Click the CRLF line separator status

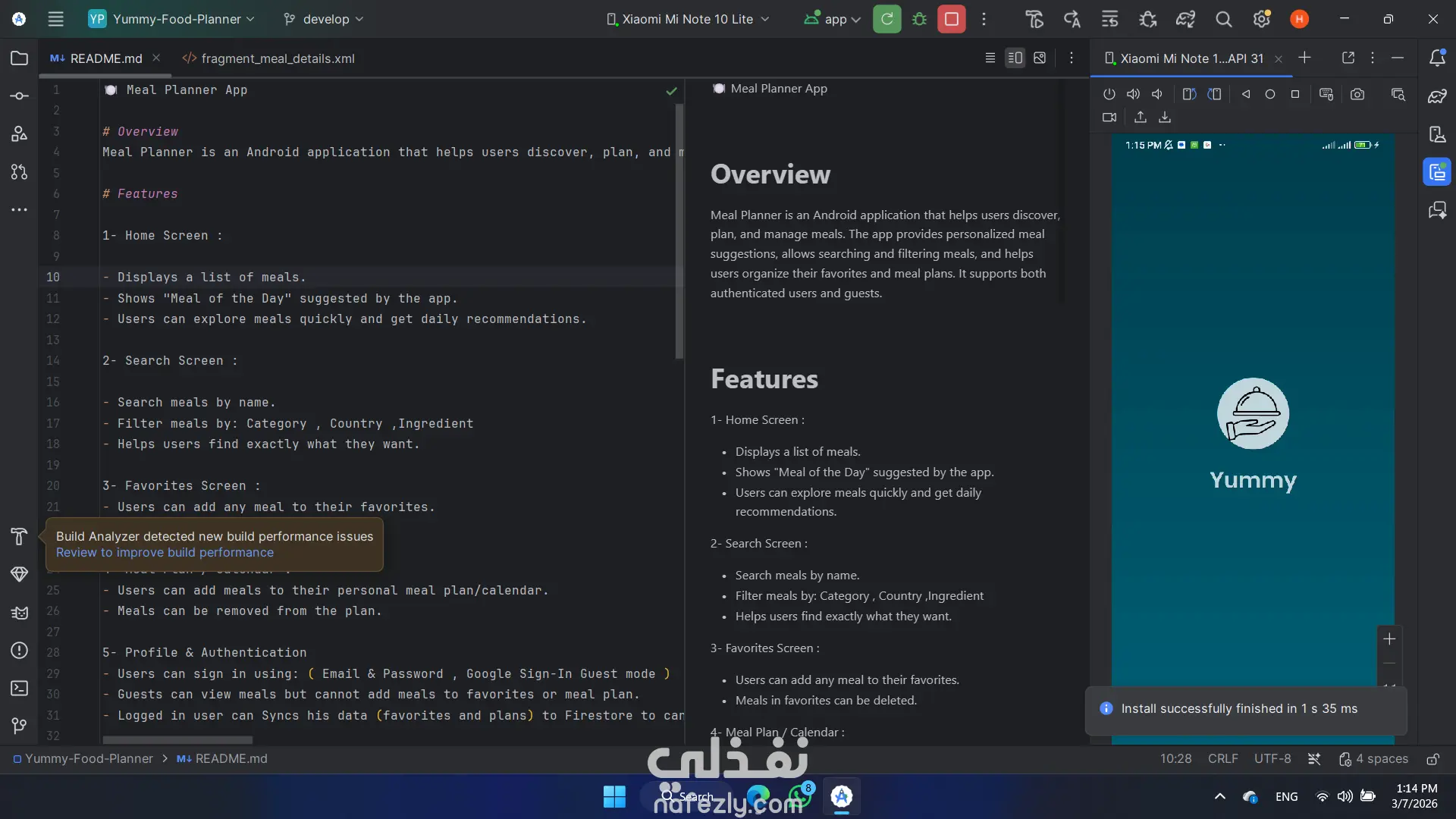point(1222,759)
